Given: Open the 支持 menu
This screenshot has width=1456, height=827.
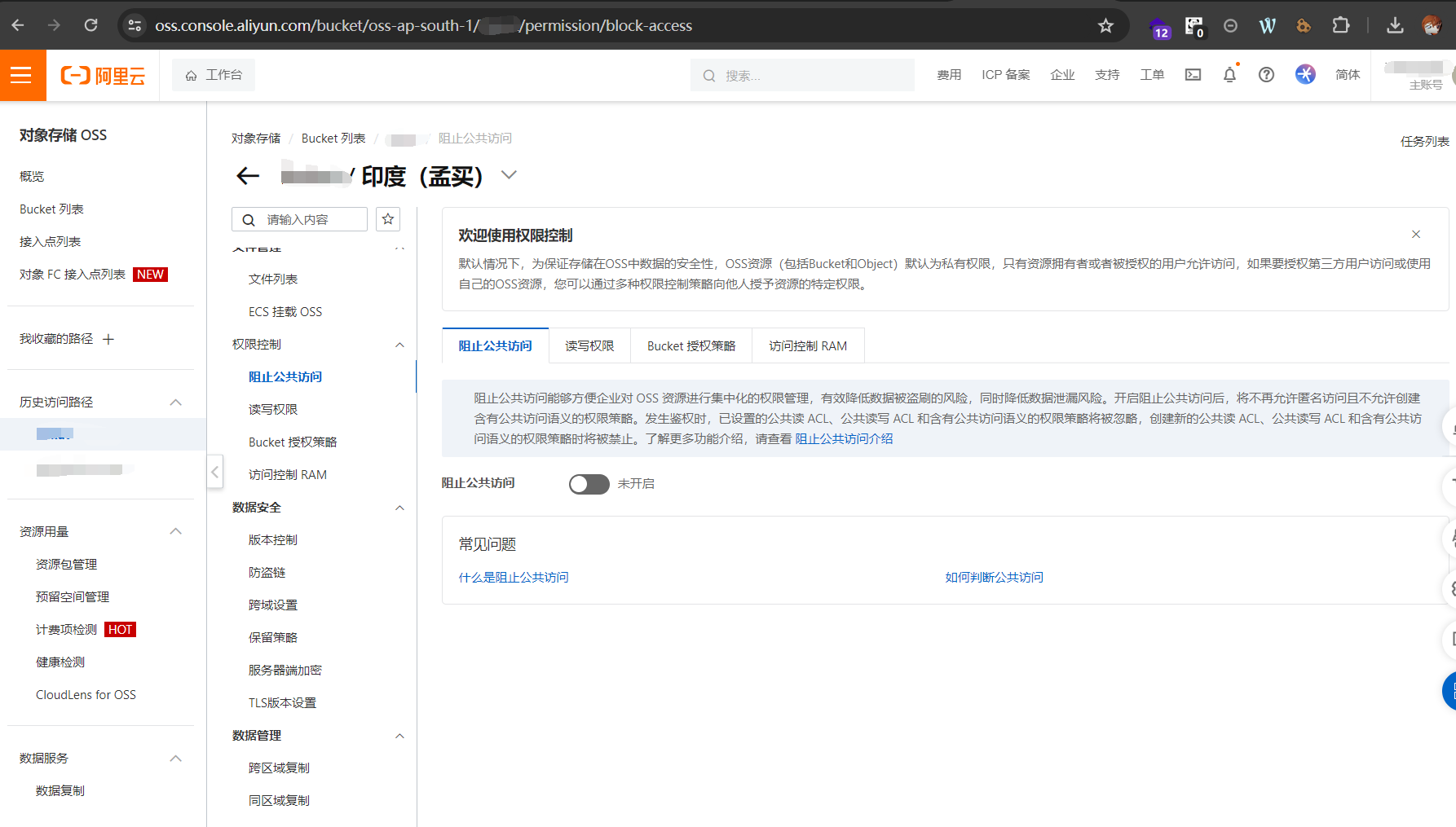Looking at the screenshot, I should [x=1107, y=75].
